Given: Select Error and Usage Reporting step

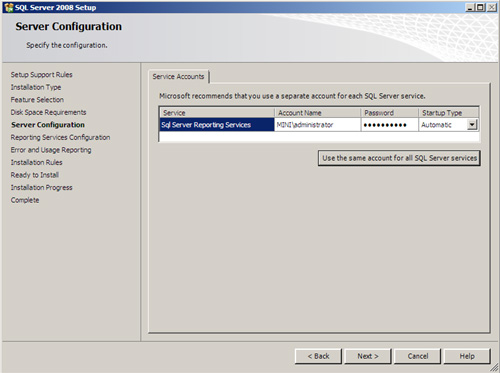Looking at the screenshot, I should [x=51, y=150].
